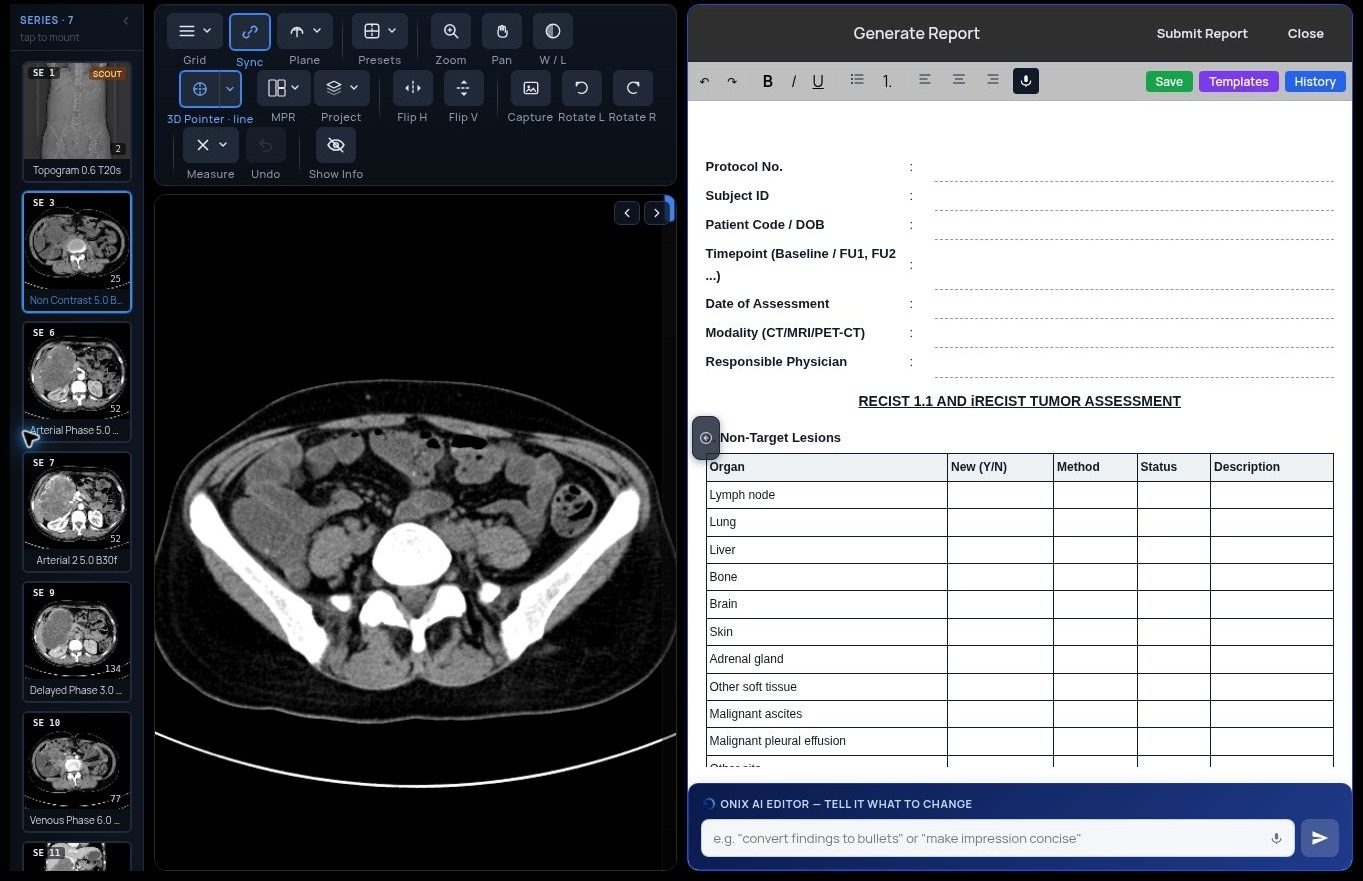Open the Presets dropdown
The image size is (1363, 881).
(x=380, y=32)
